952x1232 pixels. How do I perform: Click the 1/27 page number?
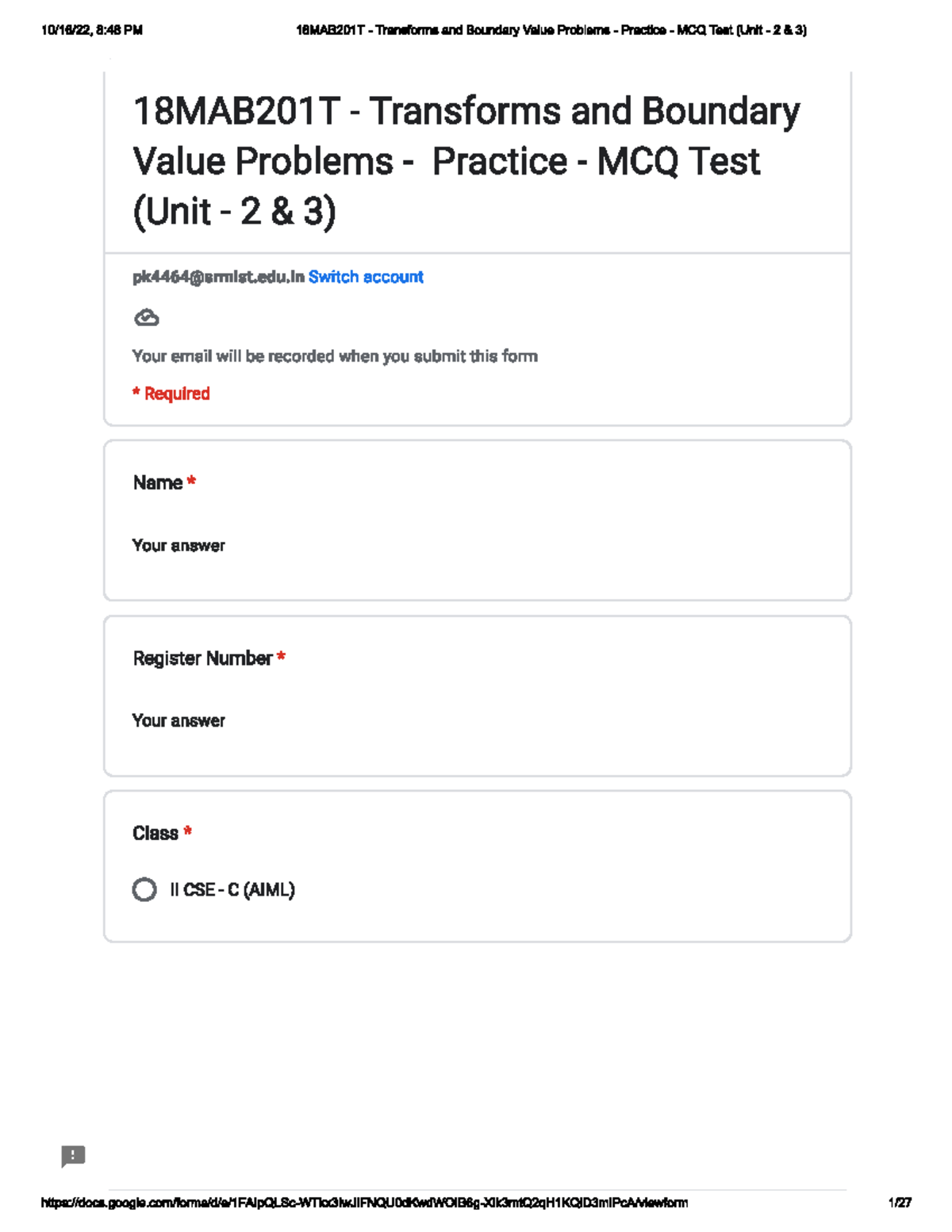(900, 1203)
